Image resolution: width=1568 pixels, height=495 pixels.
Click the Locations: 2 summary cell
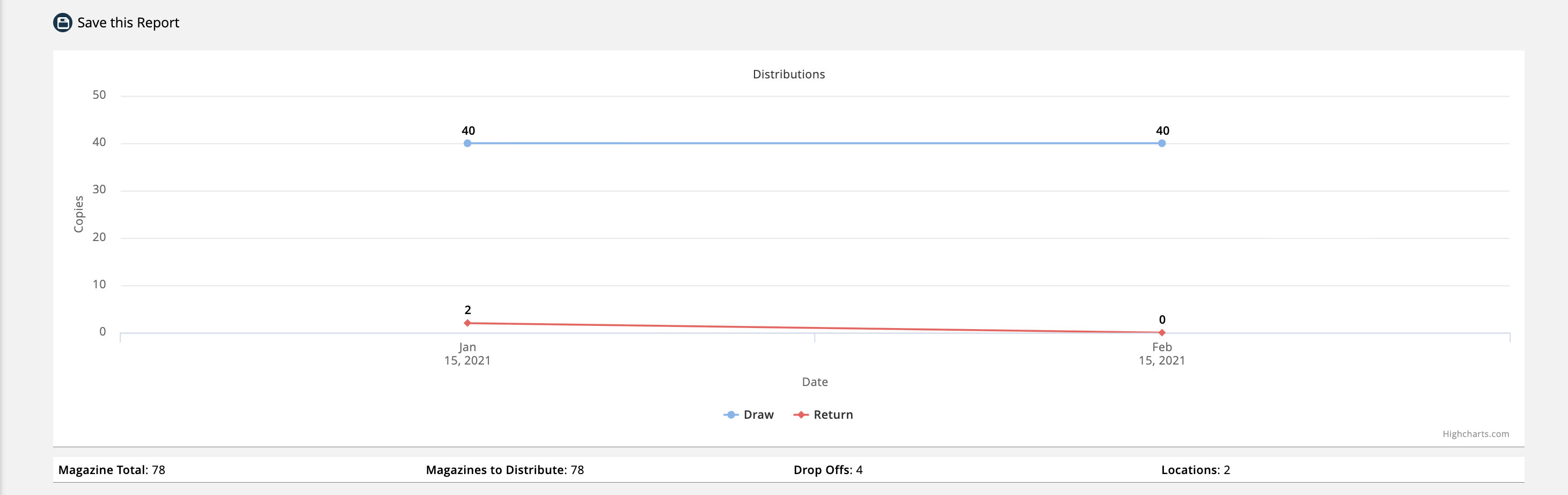point(1195,470)
